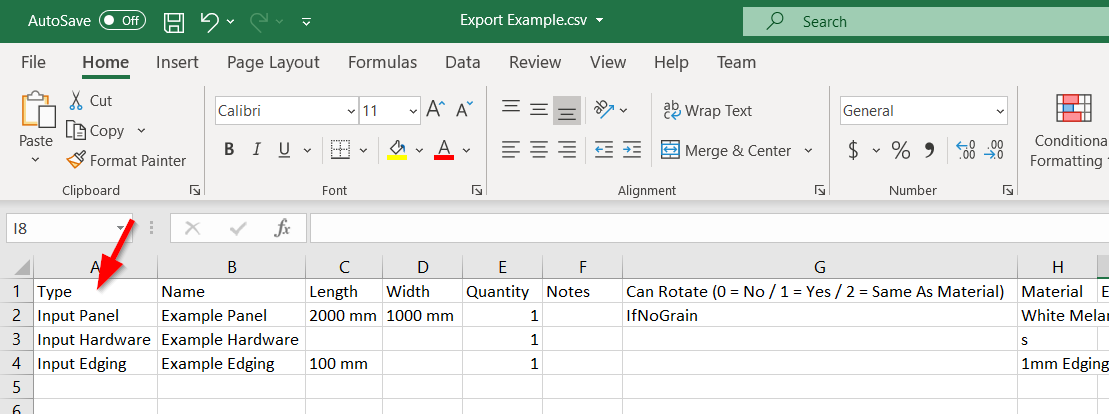Switch to the Insert ribbon tab
1109x414 pixels.
(x=177, y=62)
